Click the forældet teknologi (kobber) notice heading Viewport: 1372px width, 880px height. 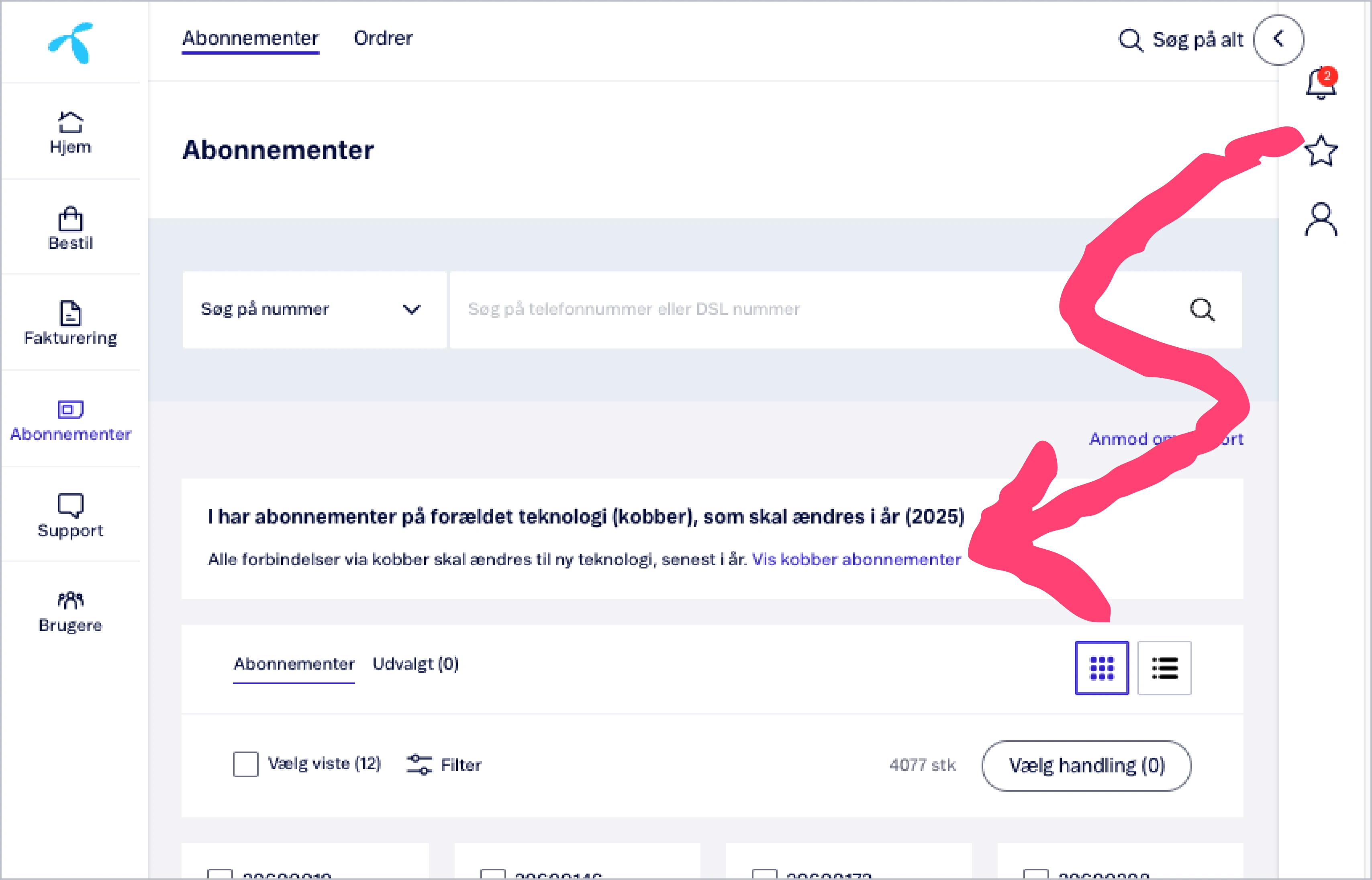click(x=586, y=517)
